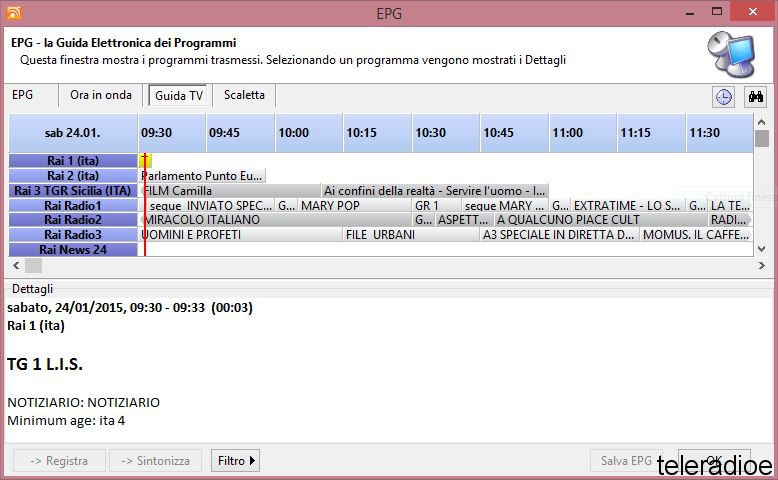Click the orange app icon in title bar
Image resolution: width=778 pixels, height=480 pixels.
[14, 12]
